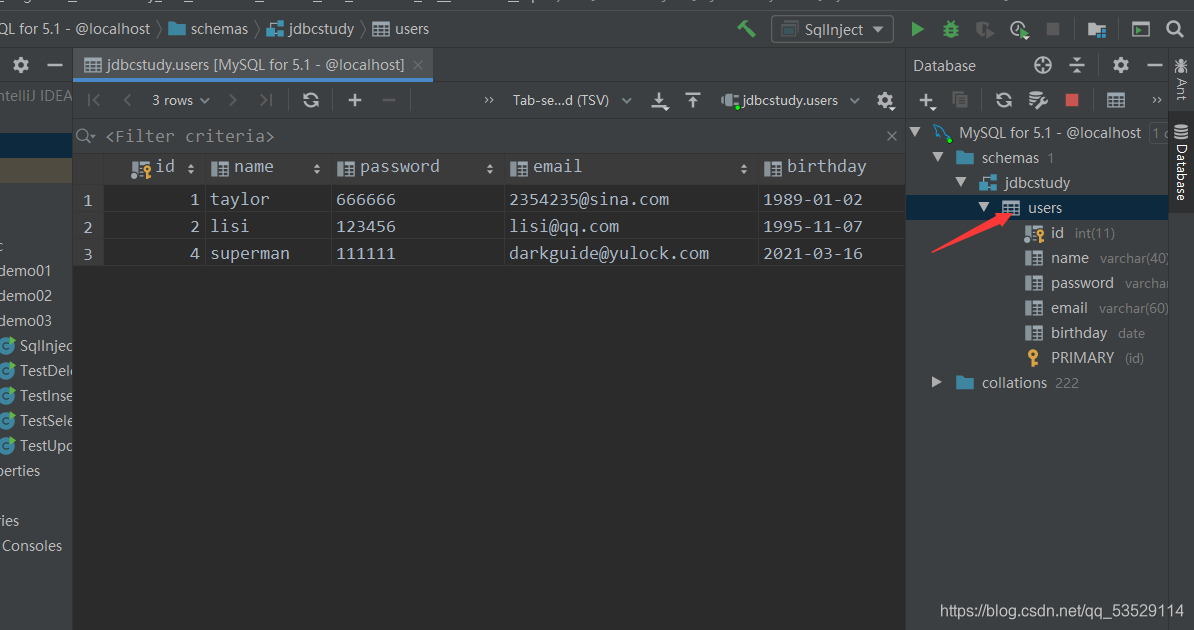This screenshot has height=630, width=1194.
Task: Open the 3 rows page size dropdown
Action: point(180,100)
